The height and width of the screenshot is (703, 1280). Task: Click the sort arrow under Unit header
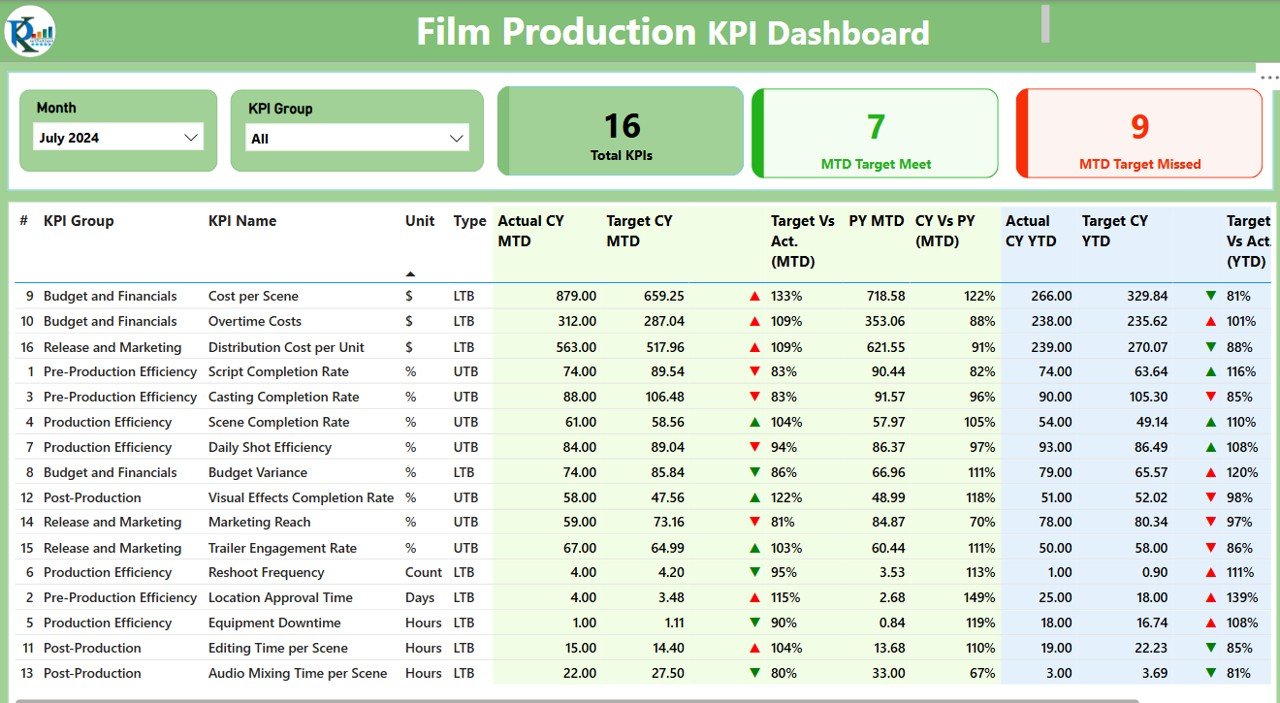[410, 273]
